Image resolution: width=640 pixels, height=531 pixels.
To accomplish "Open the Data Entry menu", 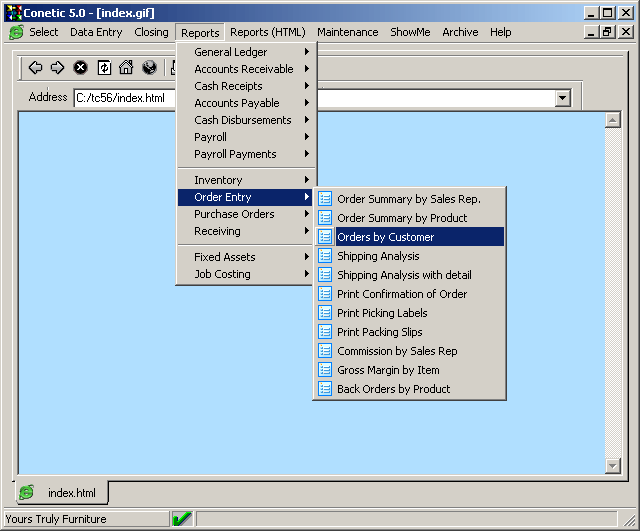I will coord(96,32).
